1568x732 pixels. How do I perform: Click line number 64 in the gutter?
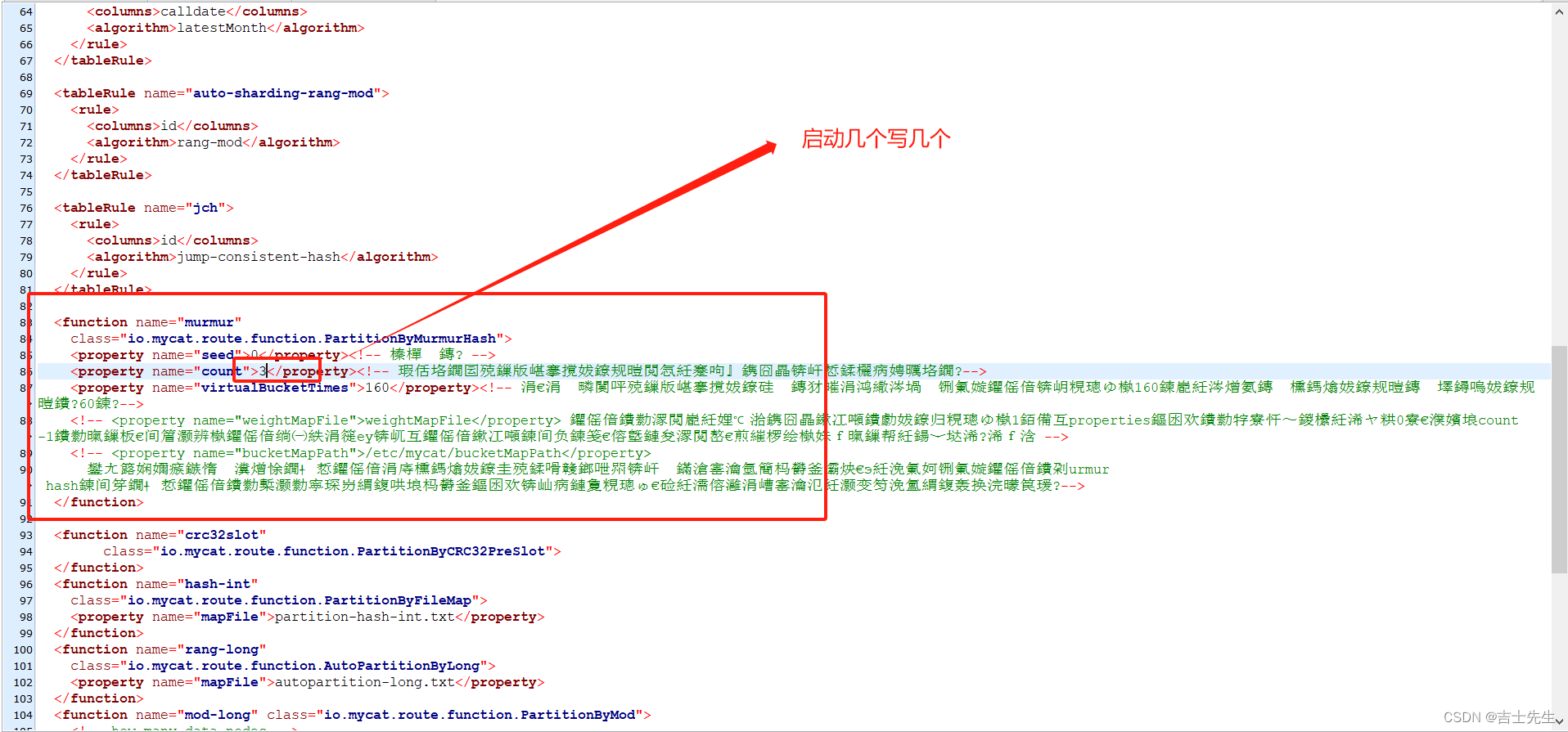coord(26,11)
